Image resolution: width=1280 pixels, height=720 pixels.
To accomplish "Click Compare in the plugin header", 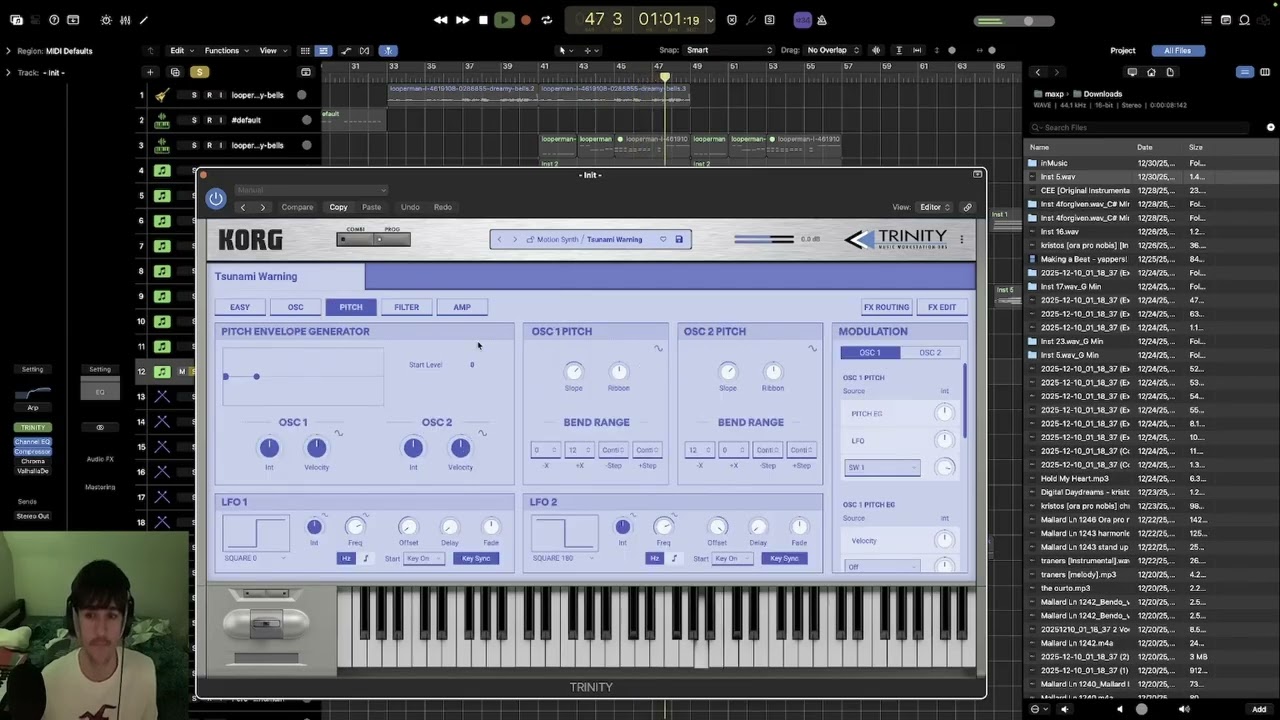I will pos(297,207).
